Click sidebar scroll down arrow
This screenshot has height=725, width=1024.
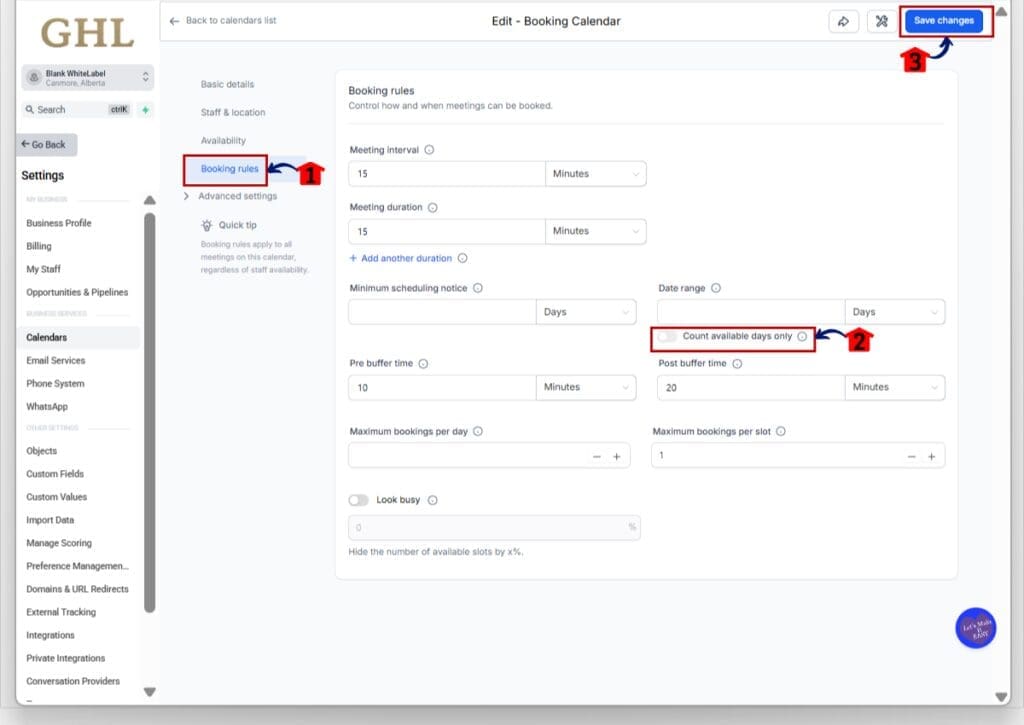tap(150, 692)
